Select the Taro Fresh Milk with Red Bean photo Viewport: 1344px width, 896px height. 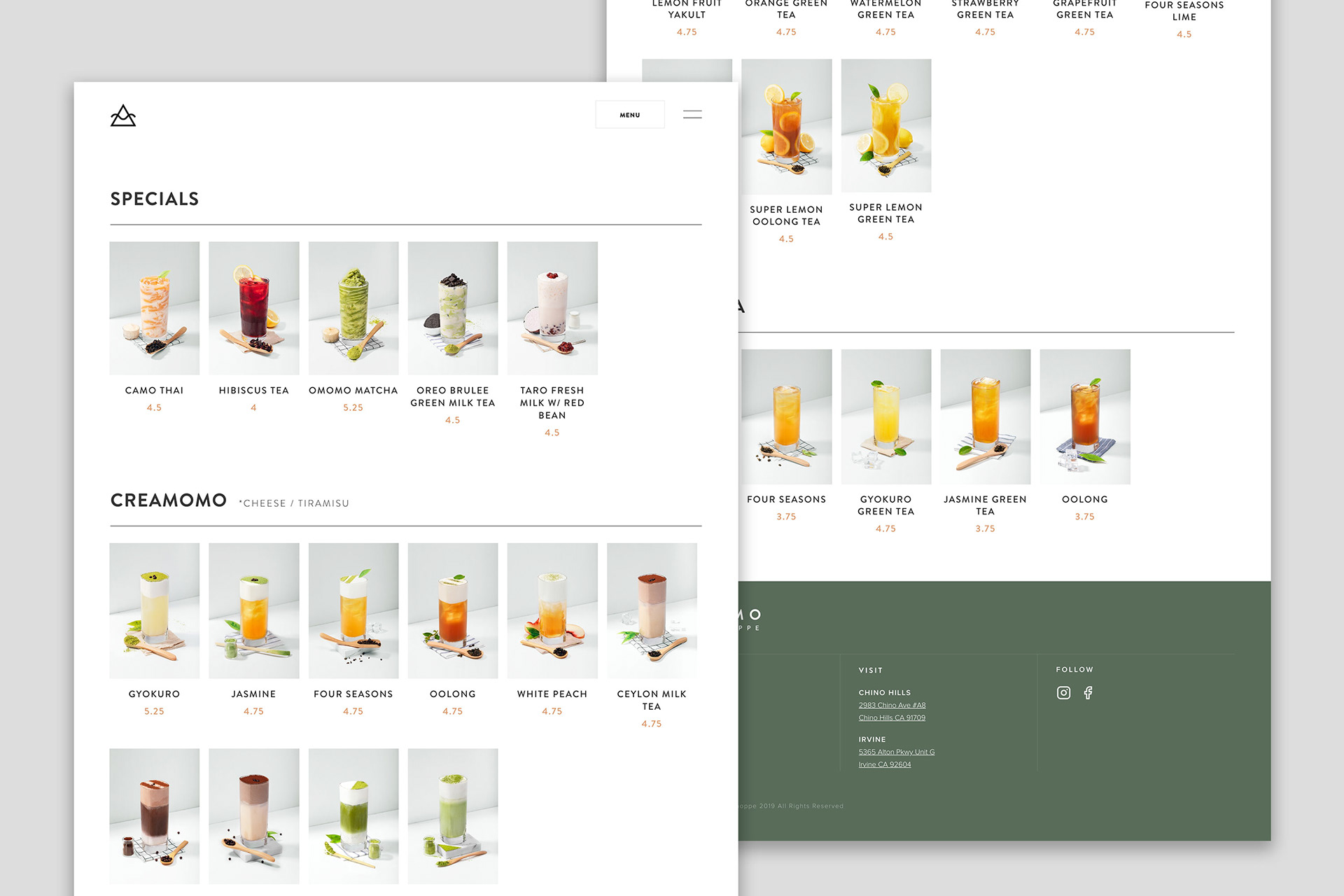552,308
